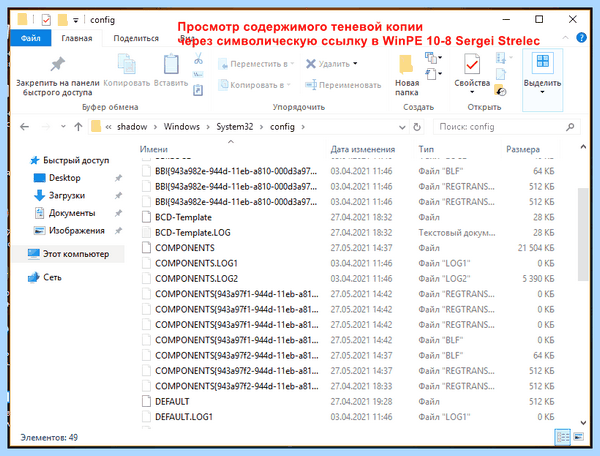Collapse the ribbon with the chevron
The width and height of the screenshot is (600, 456).
[x=565, y=37]
